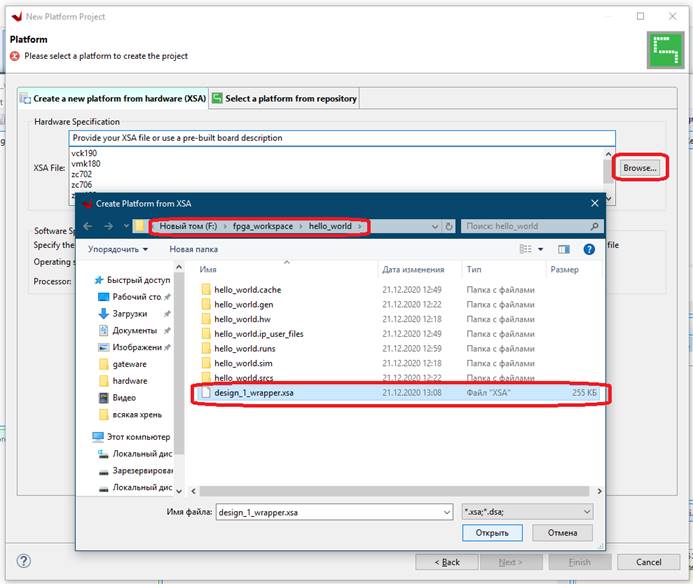
Task: Open the *.xsa;*.dsa file type dropdown
Action: pyautogui.click(x=528, y=511)
